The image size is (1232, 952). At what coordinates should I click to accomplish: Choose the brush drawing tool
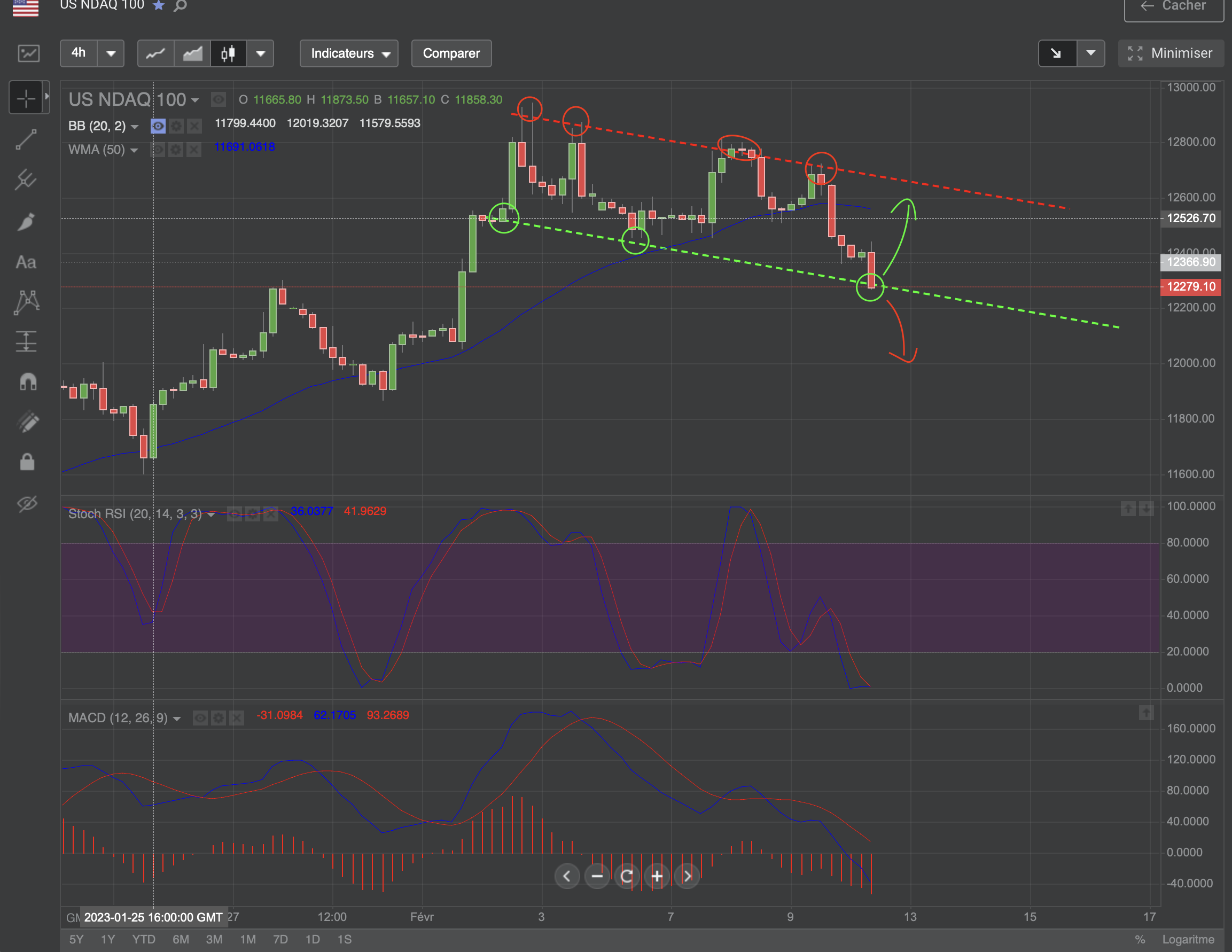26,222
